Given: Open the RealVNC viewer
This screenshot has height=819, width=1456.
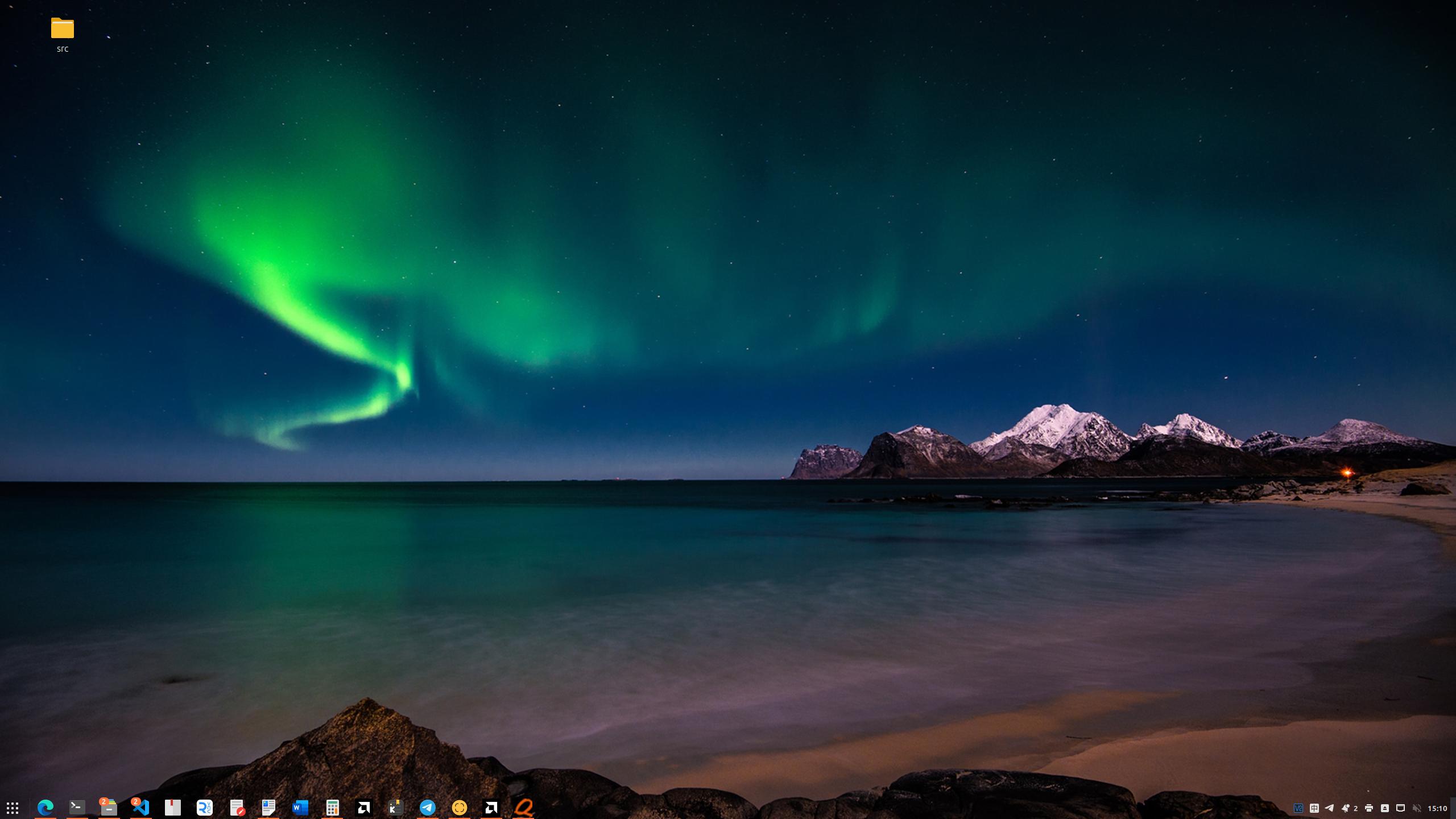Looking at the screenshot, I should tap(205, 807).
